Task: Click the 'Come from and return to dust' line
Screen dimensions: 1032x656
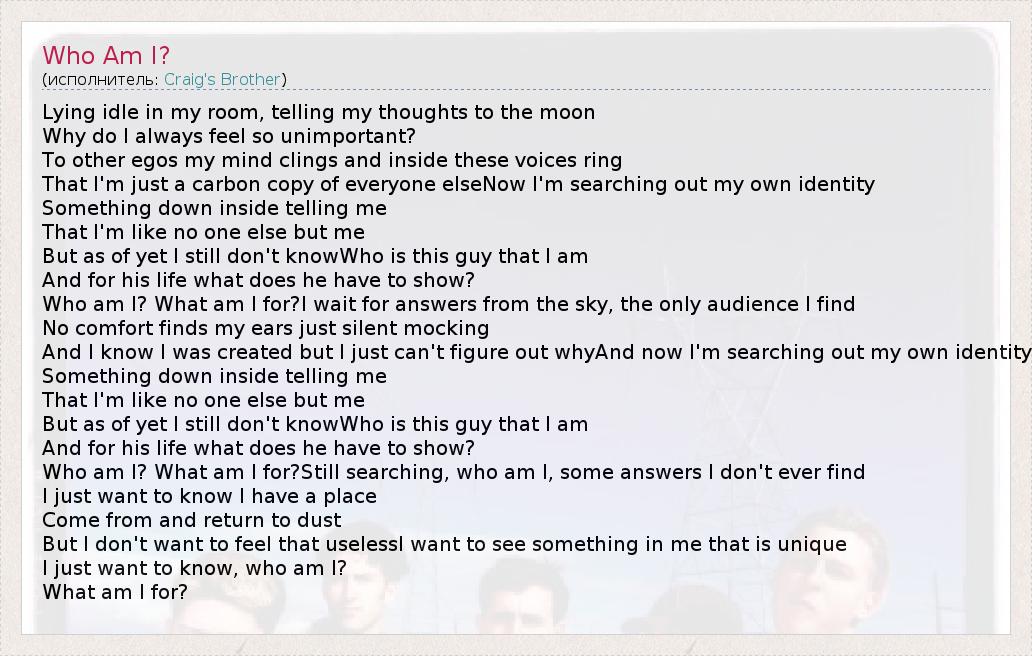Action: coord(192,520)
